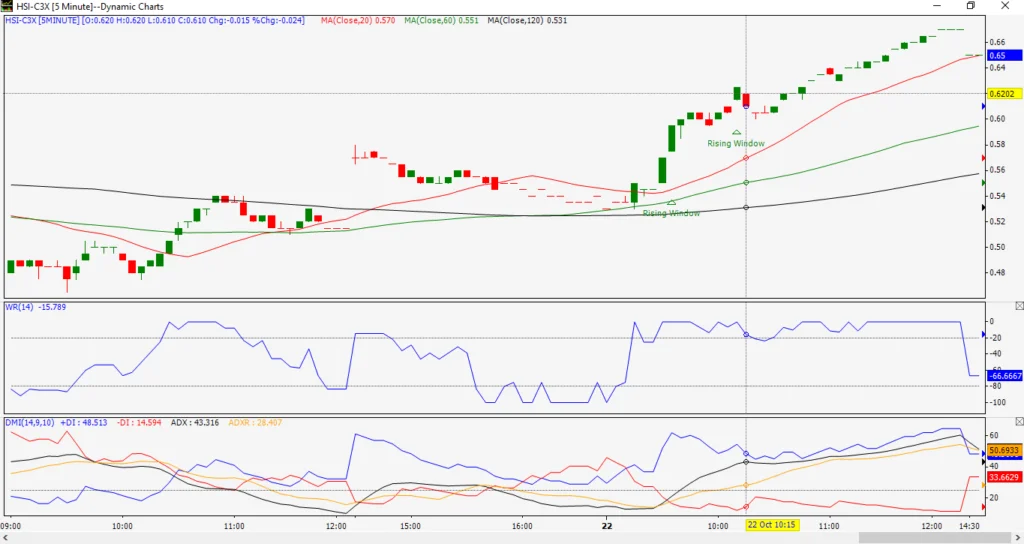Restore down the Dynamic Charts window

click(x=971, y=6)
